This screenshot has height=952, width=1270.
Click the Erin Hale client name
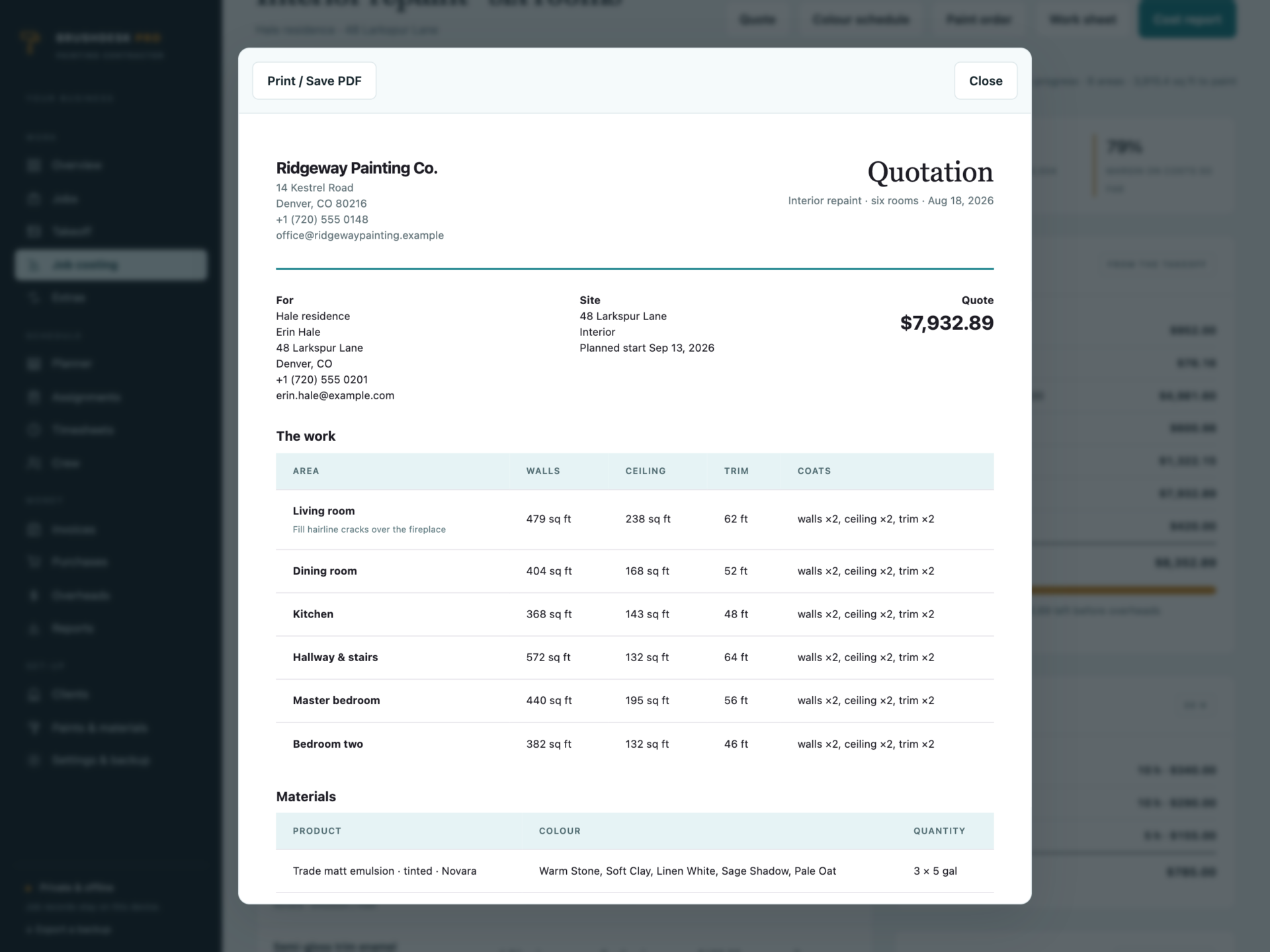click(298, 332)
